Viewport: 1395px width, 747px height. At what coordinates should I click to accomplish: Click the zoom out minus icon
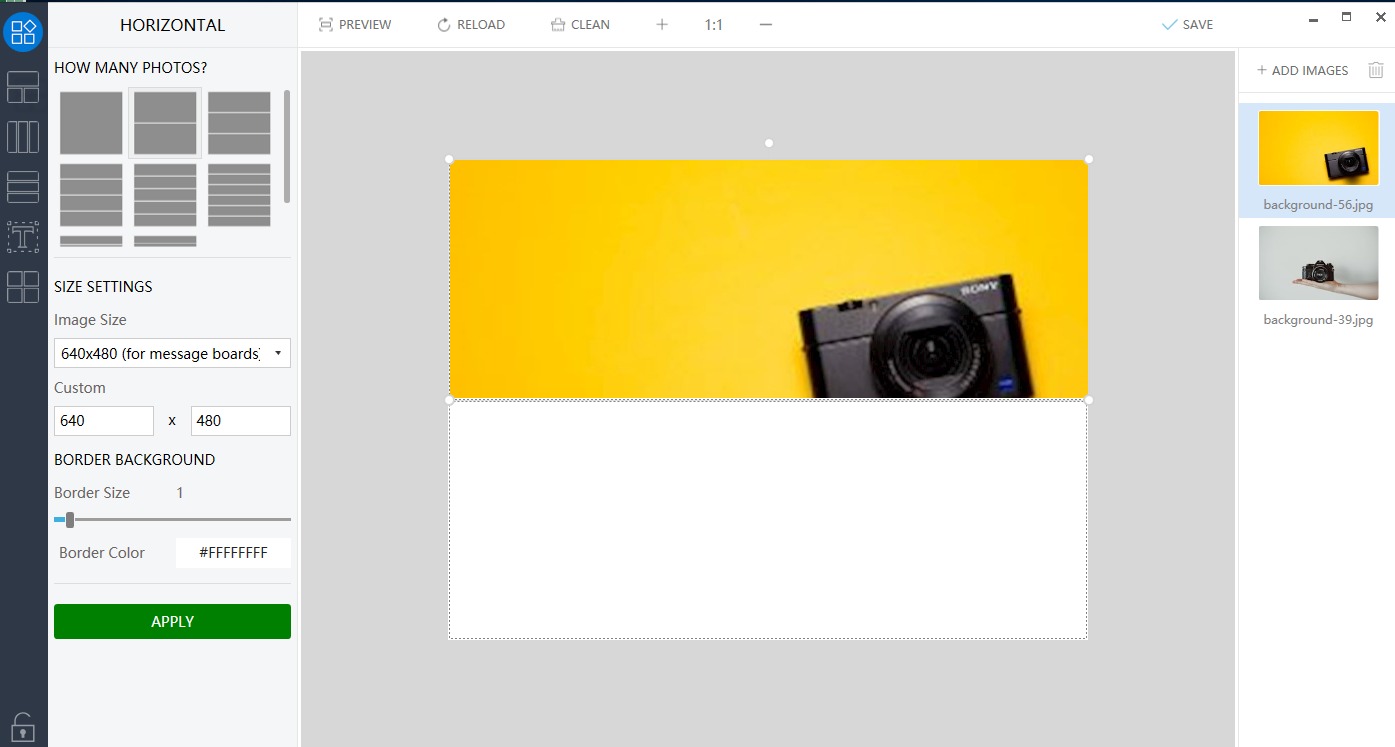click(x=766, y=24)
